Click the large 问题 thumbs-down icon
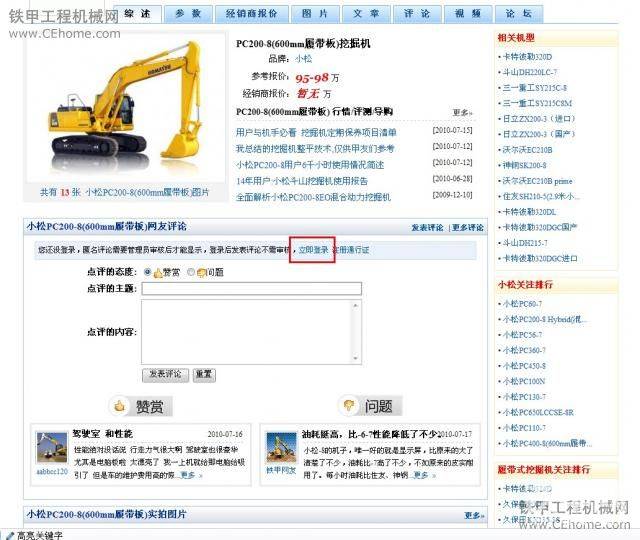 349,406
